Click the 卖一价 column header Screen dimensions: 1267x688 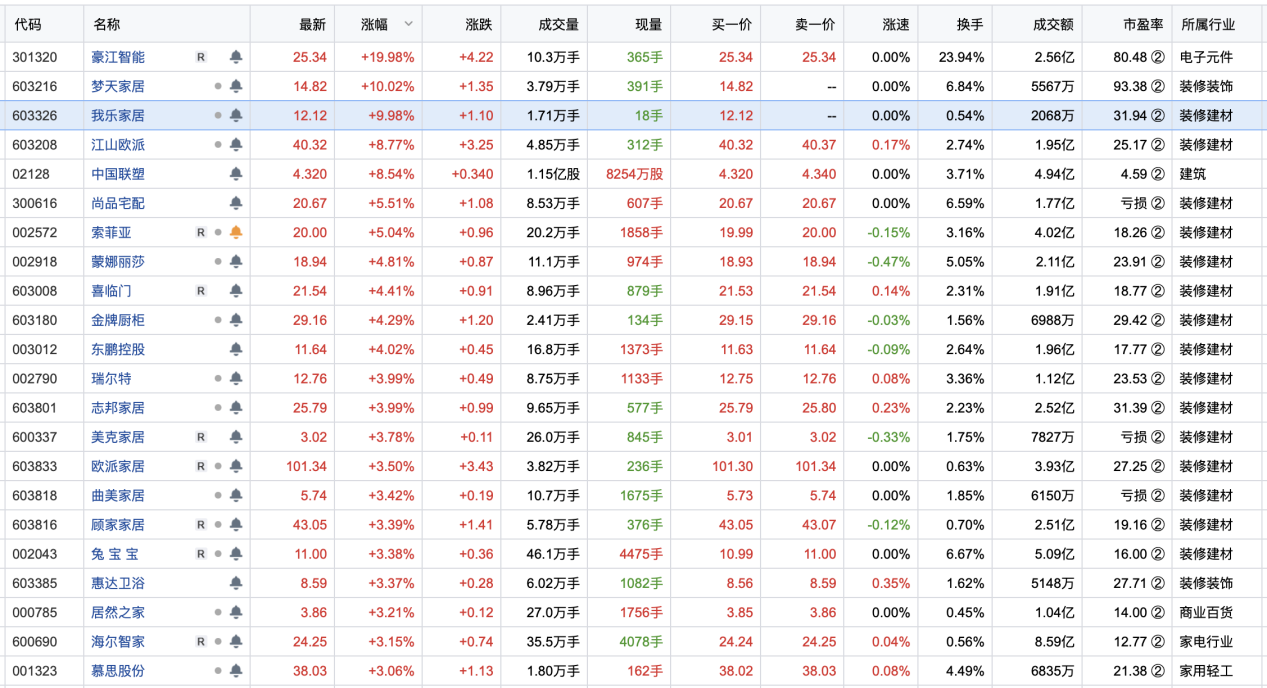(815, 23)
